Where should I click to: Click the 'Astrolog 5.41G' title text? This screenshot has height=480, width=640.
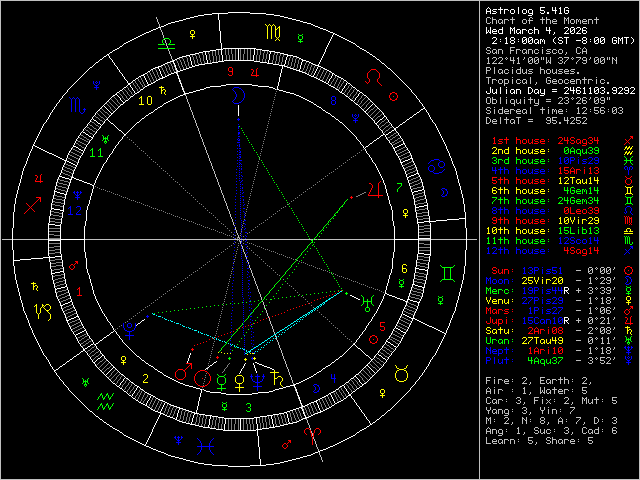(527, 11)
